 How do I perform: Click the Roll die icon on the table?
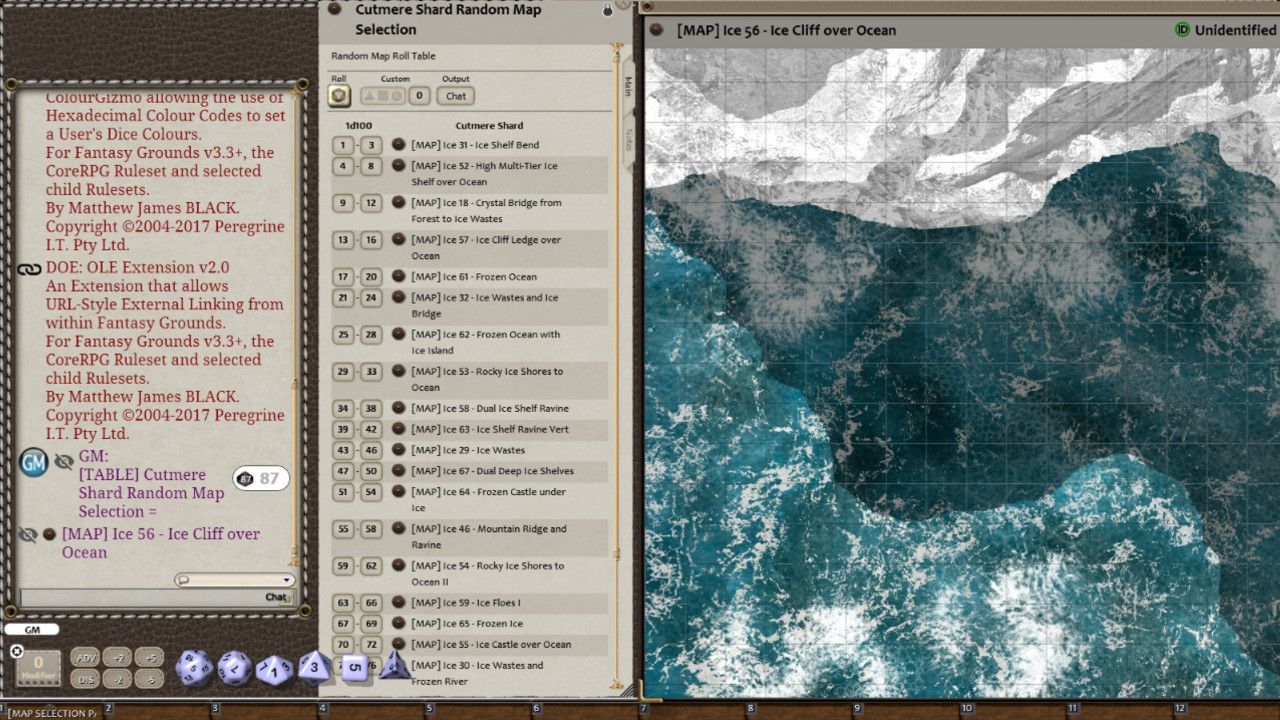[x=338, y=95]
